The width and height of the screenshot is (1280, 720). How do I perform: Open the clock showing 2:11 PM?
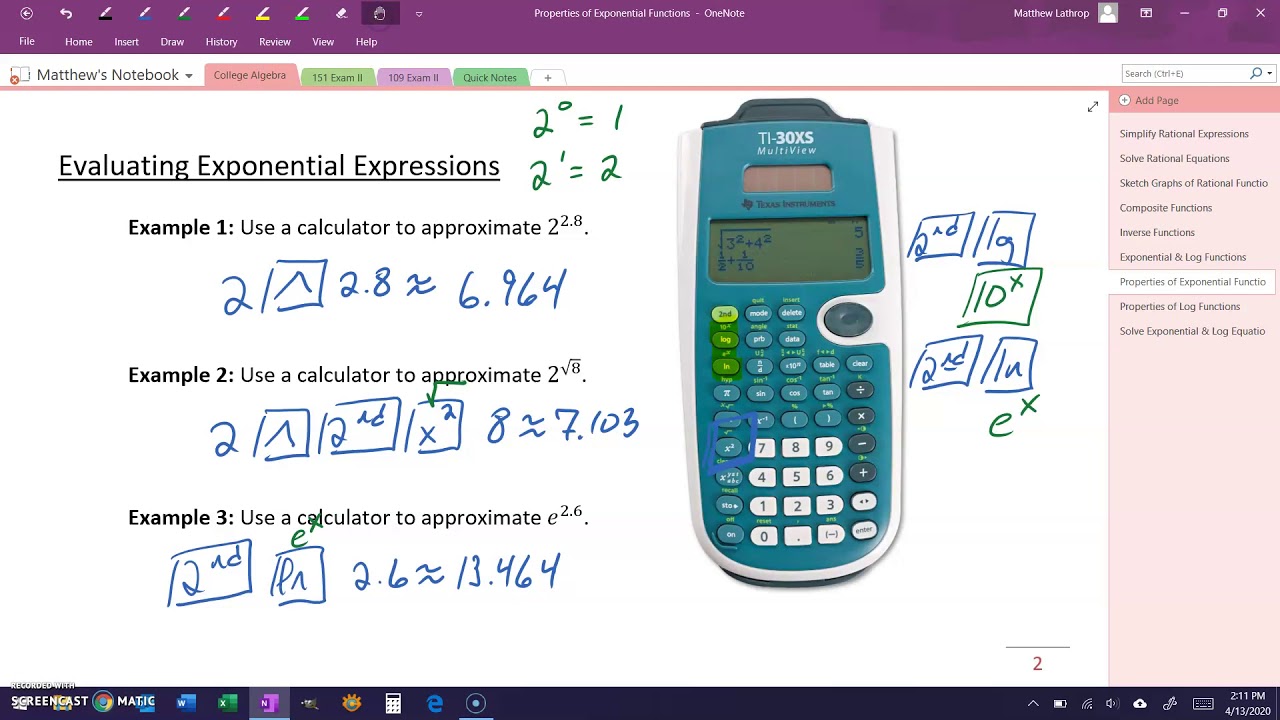pyautogui.click(x=1248, y=703)
